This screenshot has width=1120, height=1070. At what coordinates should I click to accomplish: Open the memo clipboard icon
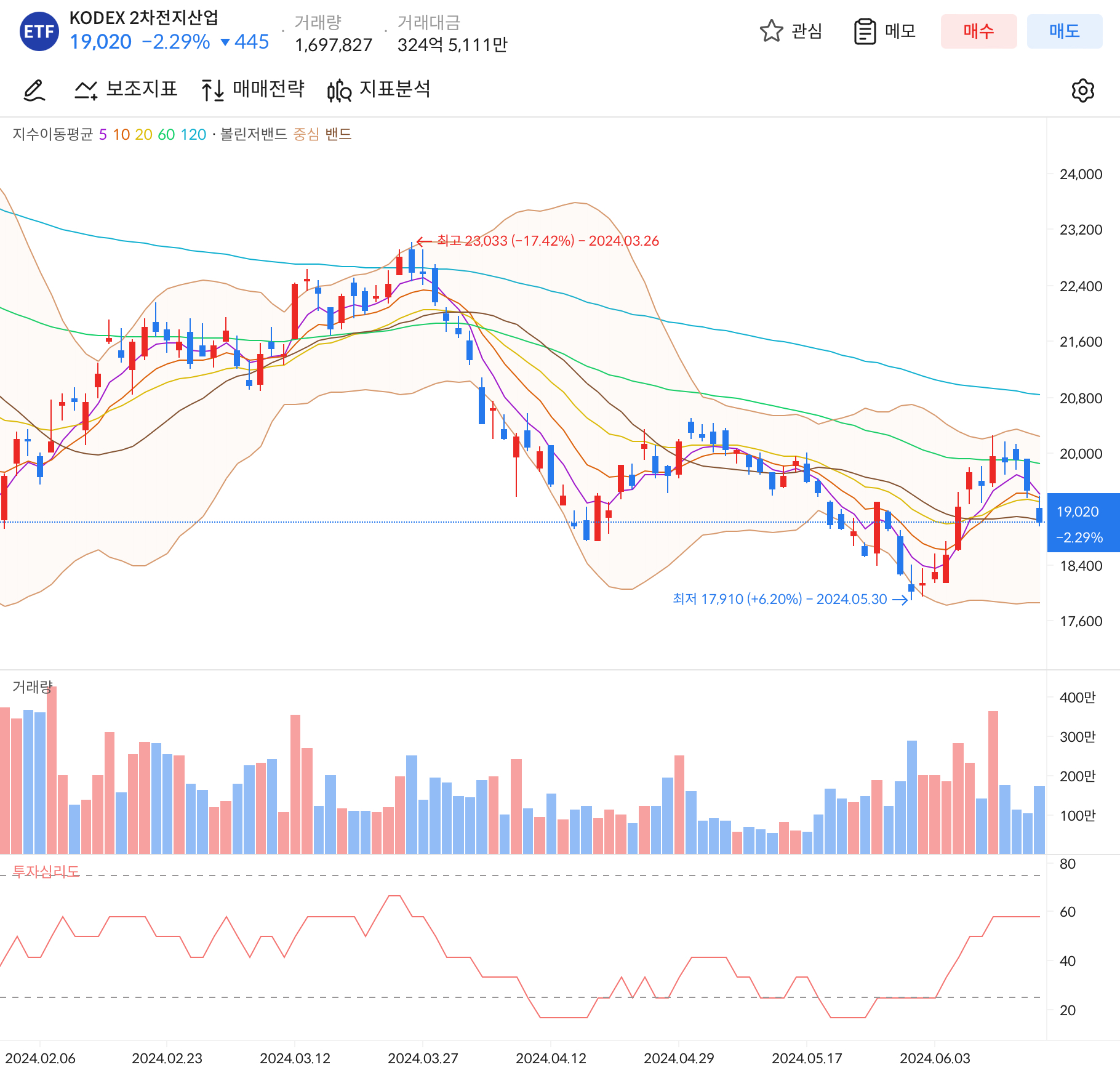(865, 31)
